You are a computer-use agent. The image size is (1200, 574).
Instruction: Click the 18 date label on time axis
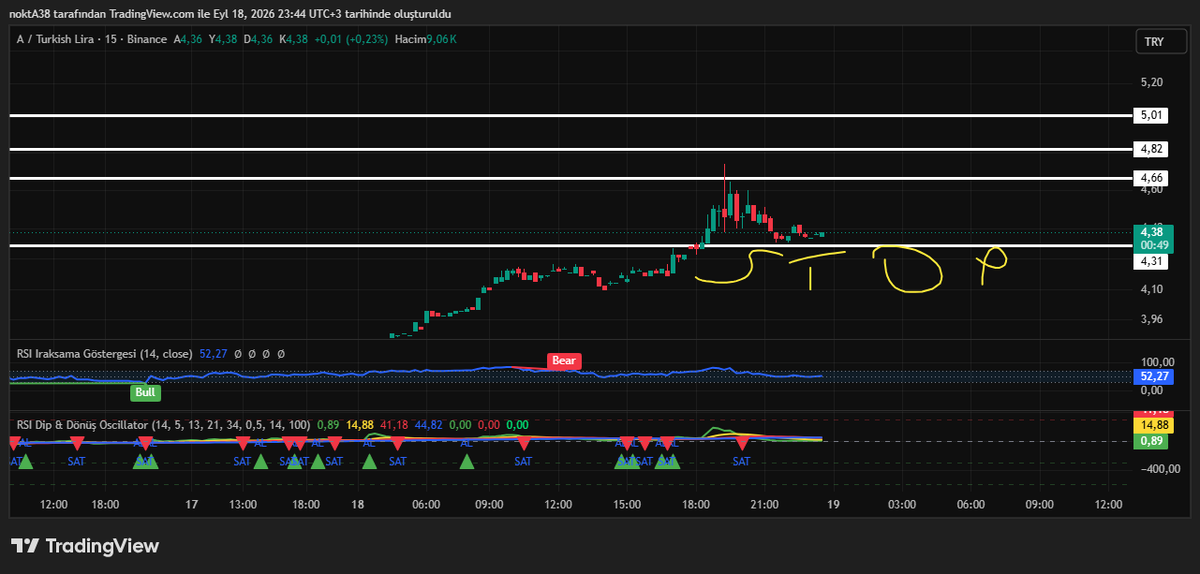coord(357,505)
